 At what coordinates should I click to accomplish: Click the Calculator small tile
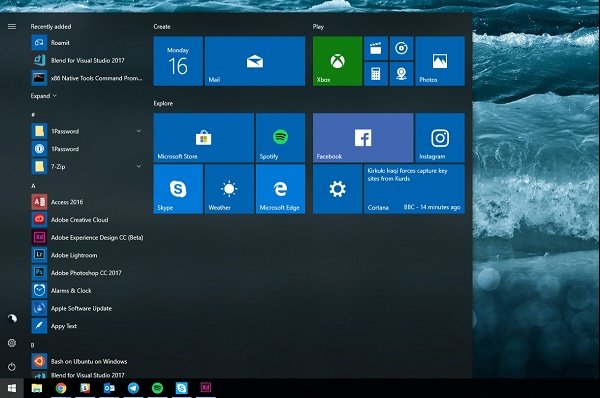point(376,74)
